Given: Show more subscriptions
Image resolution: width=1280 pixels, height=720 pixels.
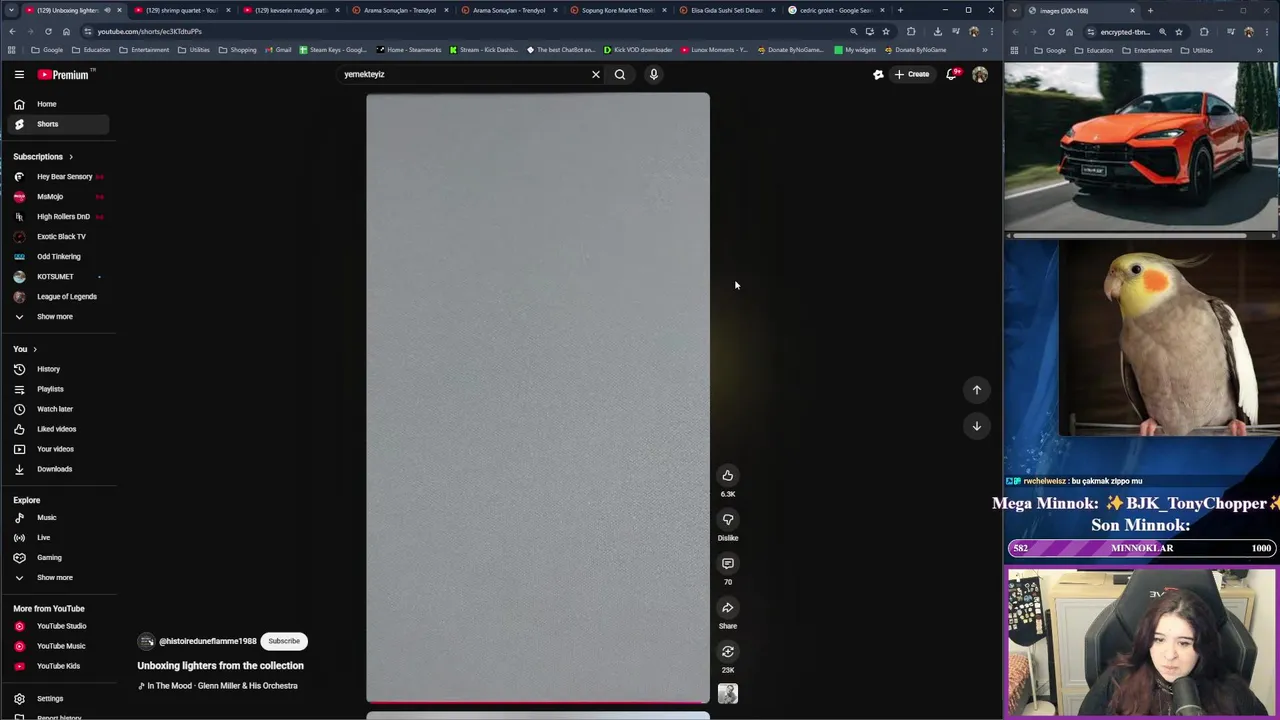Looking at the screenshot, I should click(60, 316).
